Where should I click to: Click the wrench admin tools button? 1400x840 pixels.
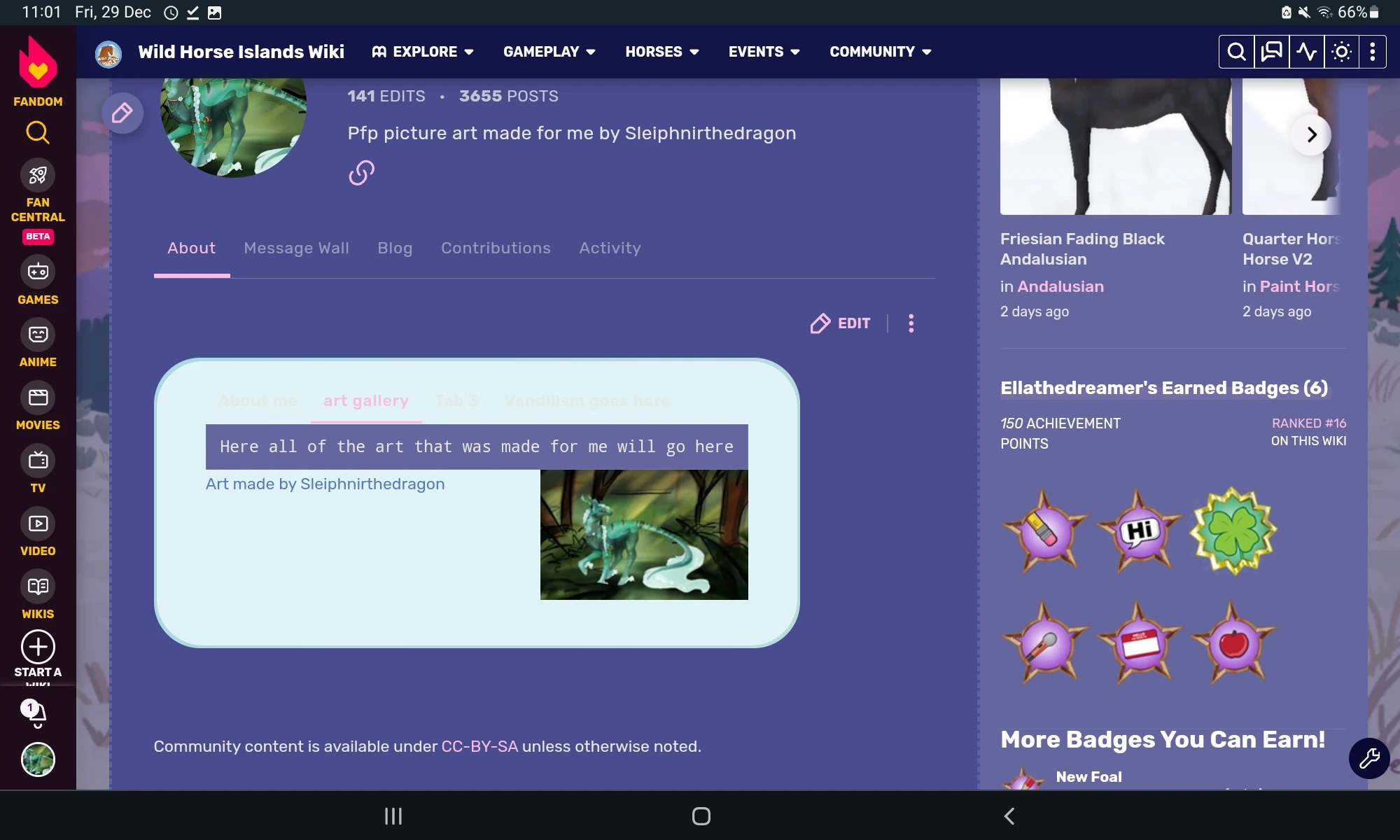click(x=1368, y=758)
